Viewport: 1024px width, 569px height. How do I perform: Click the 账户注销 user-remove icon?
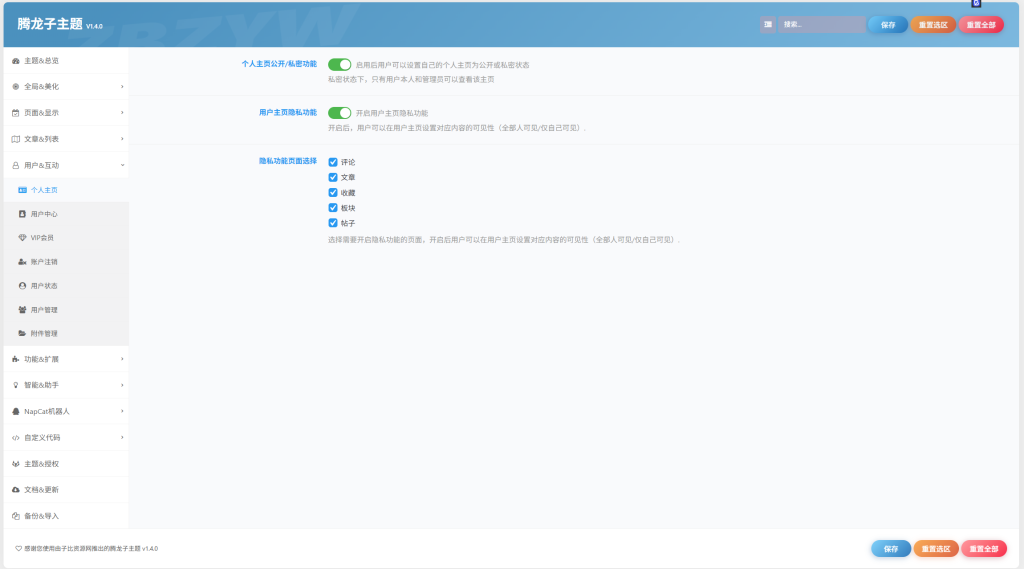tap(22, 262)
